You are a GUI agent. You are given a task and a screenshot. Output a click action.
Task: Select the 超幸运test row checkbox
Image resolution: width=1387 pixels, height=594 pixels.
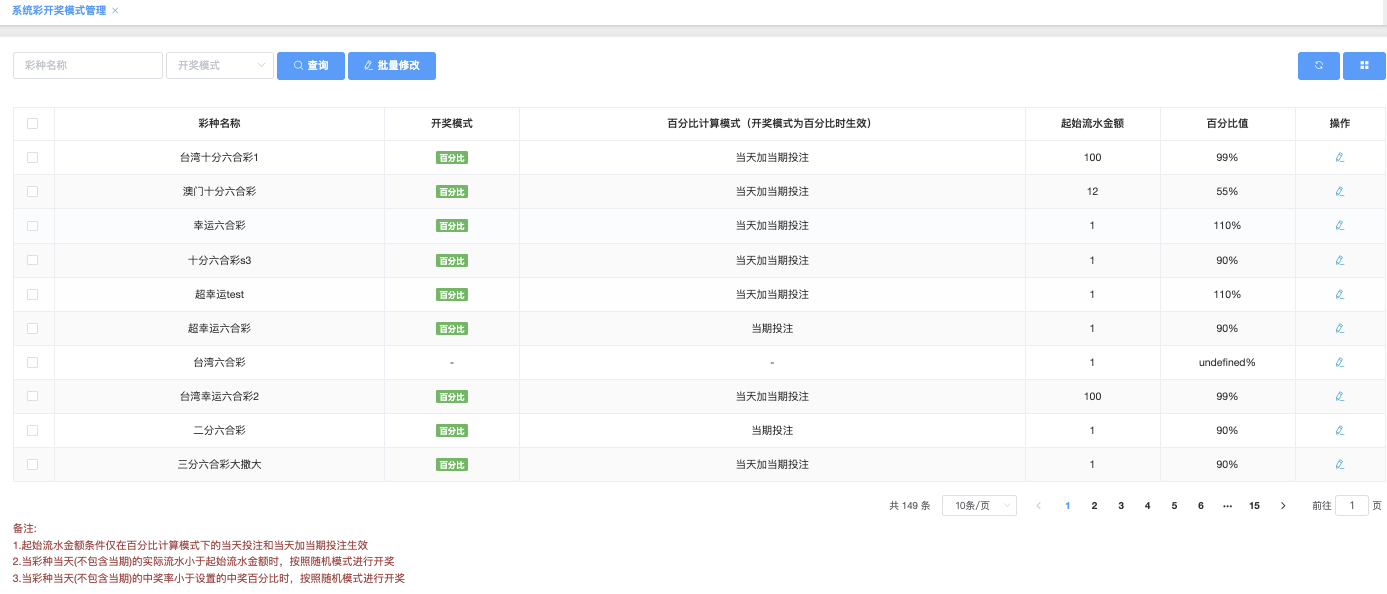click(x=33, y=294)
